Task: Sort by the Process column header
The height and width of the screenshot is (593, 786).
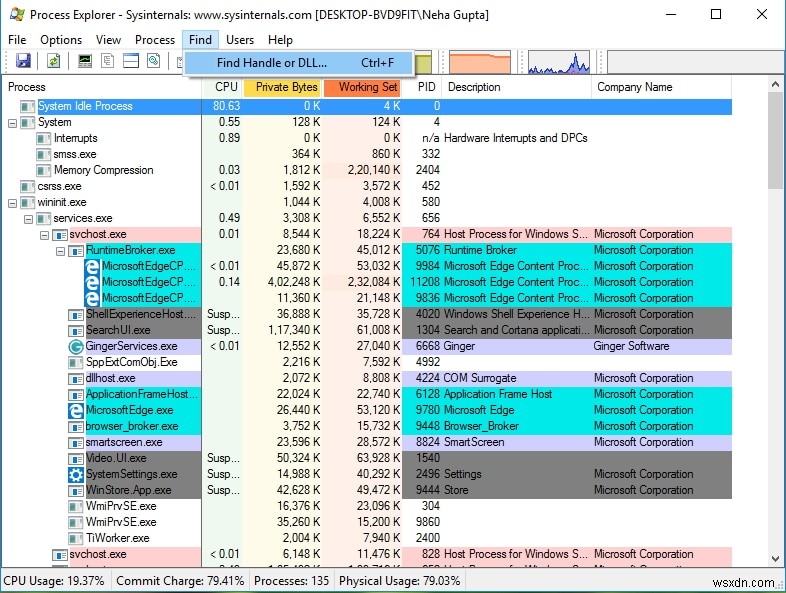Action: pos(102,87)
